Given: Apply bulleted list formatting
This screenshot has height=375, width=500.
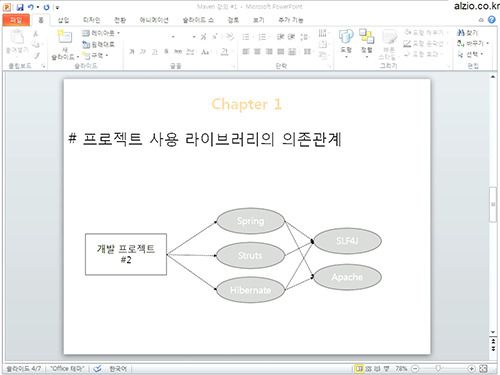Looking at the screenshot, I should tap(246, 37).
